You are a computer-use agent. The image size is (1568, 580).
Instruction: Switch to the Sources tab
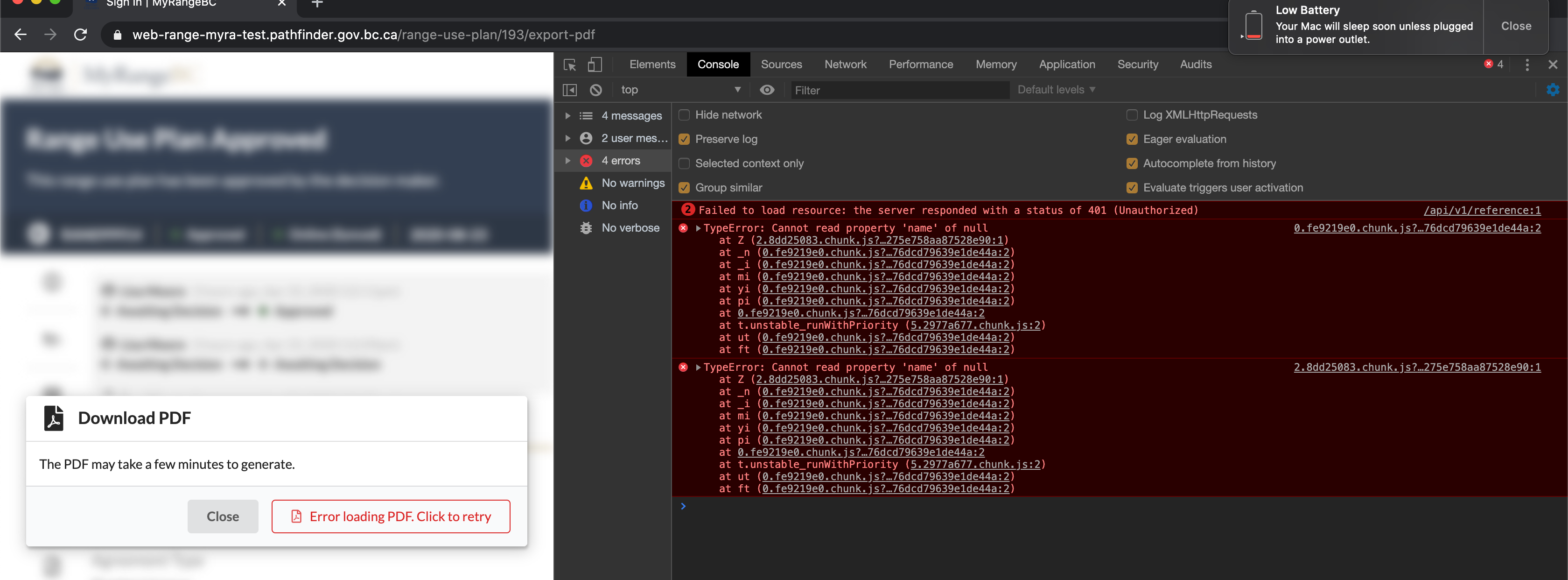(x=781, y=64)
